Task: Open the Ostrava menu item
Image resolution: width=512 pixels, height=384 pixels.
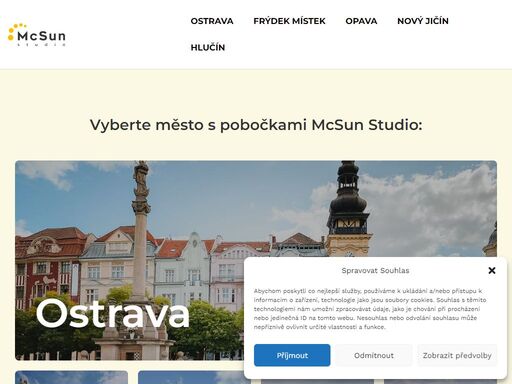Action: [212, 21]
